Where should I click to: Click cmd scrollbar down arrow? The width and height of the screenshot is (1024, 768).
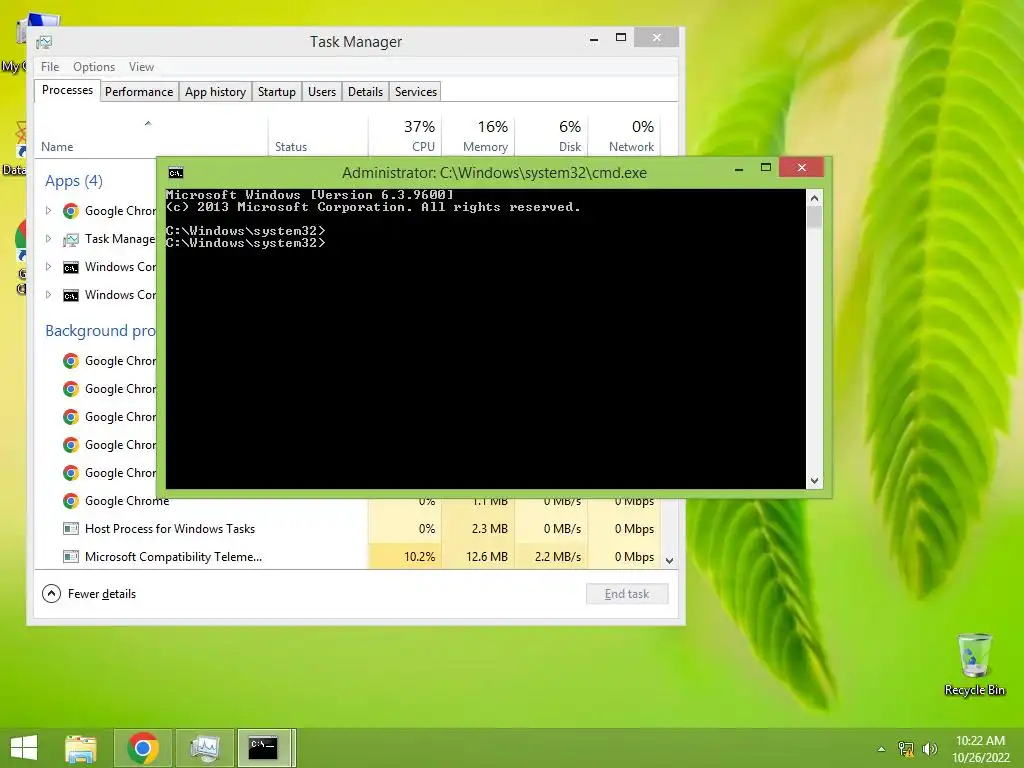coord(814,481)
